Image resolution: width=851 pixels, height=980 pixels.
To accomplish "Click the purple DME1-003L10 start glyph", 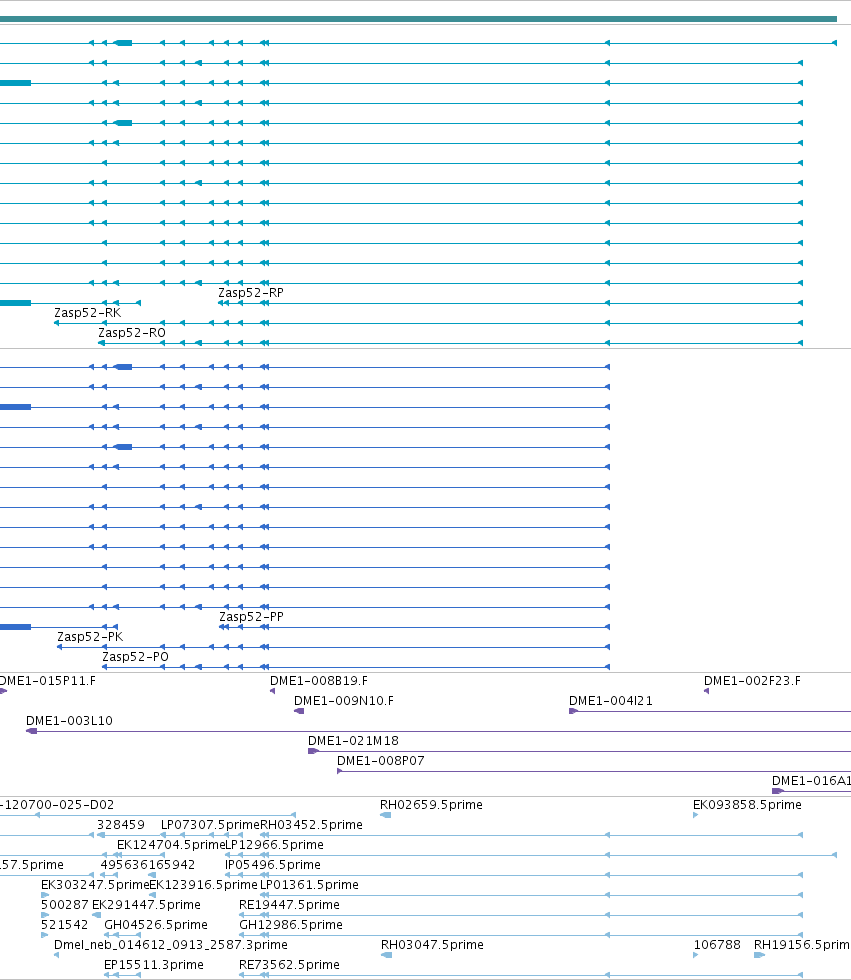I will 32,731.
